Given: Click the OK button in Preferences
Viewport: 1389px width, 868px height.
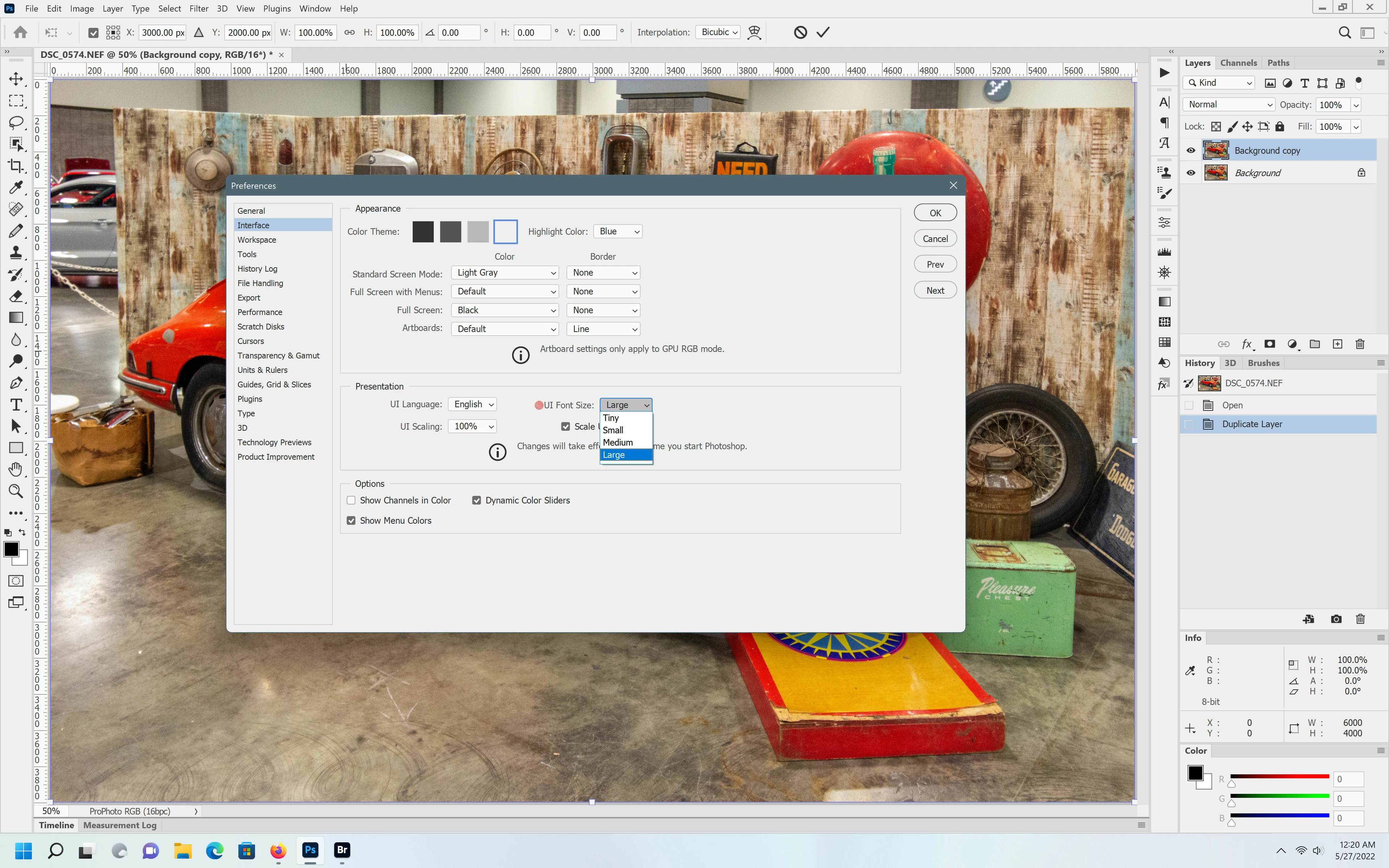Looking at the screenshot, I should coord(935,213).
